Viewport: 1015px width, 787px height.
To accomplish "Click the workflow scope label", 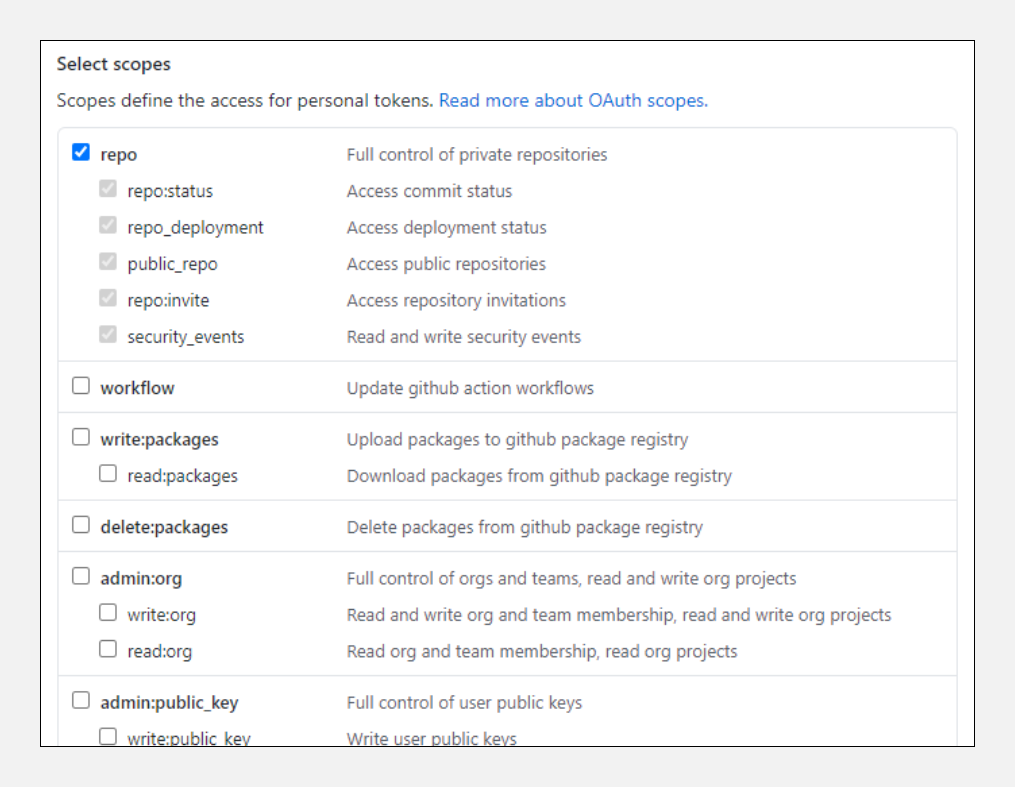I will pos(137,388).
